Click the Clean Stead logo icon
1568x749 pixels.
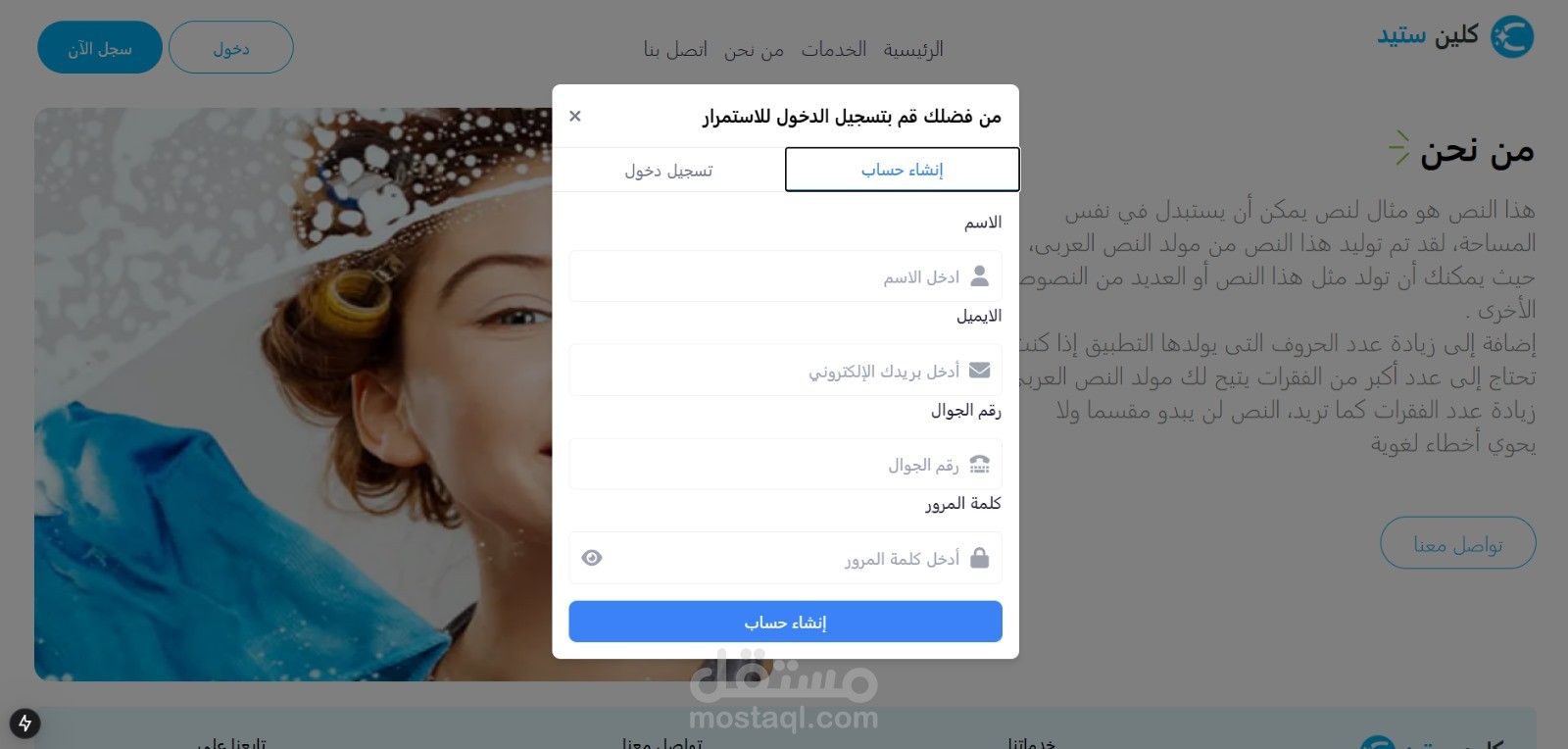point(1512,37)
